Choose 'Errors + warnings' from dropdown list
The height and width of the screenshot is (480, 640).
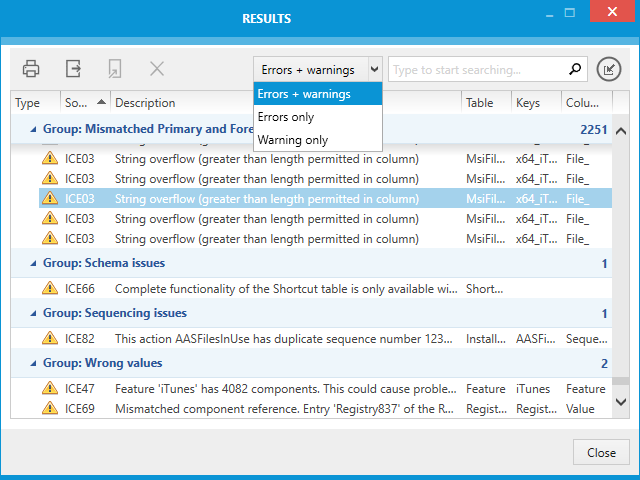point(304,94)
